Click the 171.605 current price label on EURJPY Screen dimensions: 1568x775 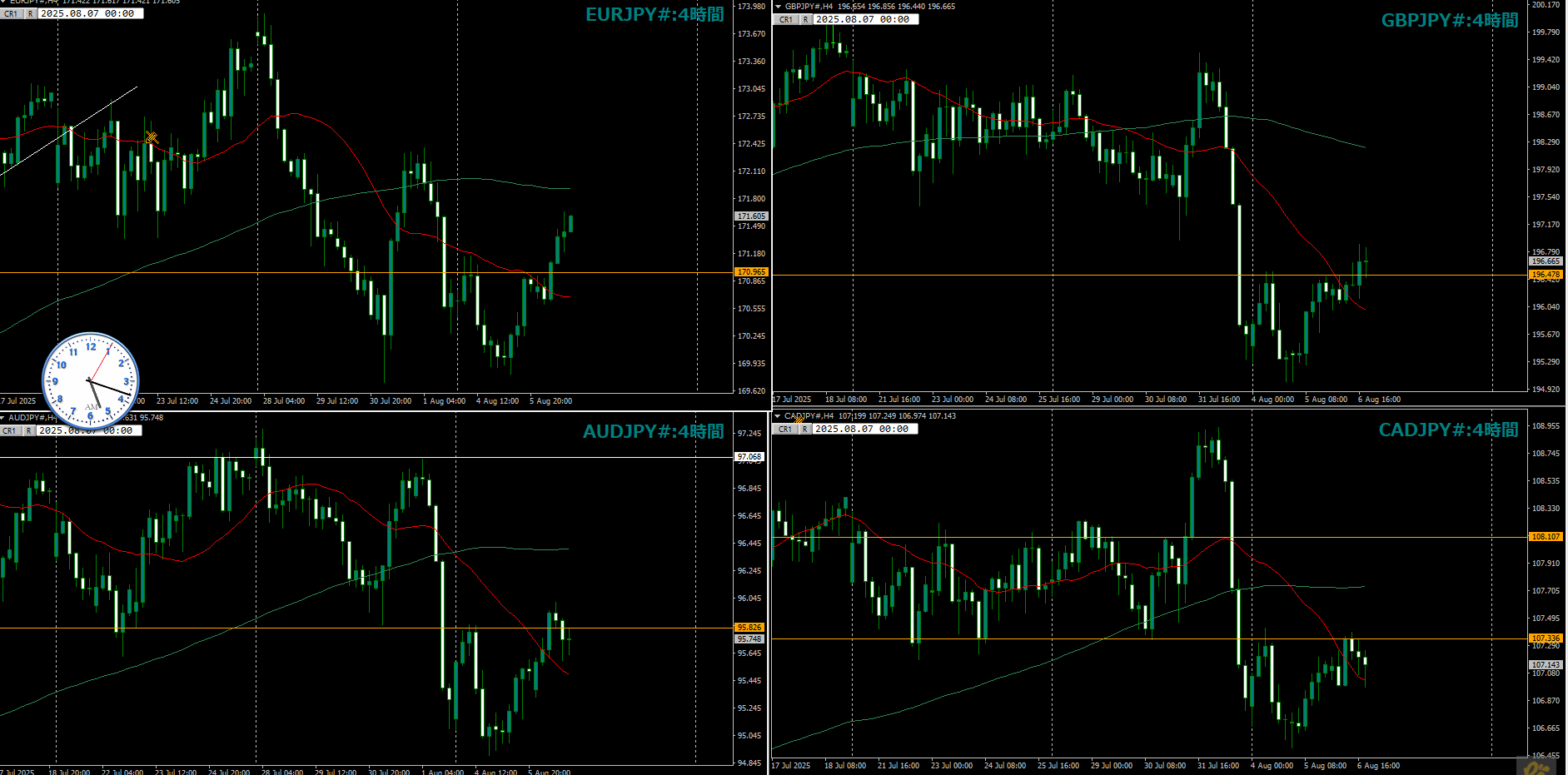(x=751, y=216)
